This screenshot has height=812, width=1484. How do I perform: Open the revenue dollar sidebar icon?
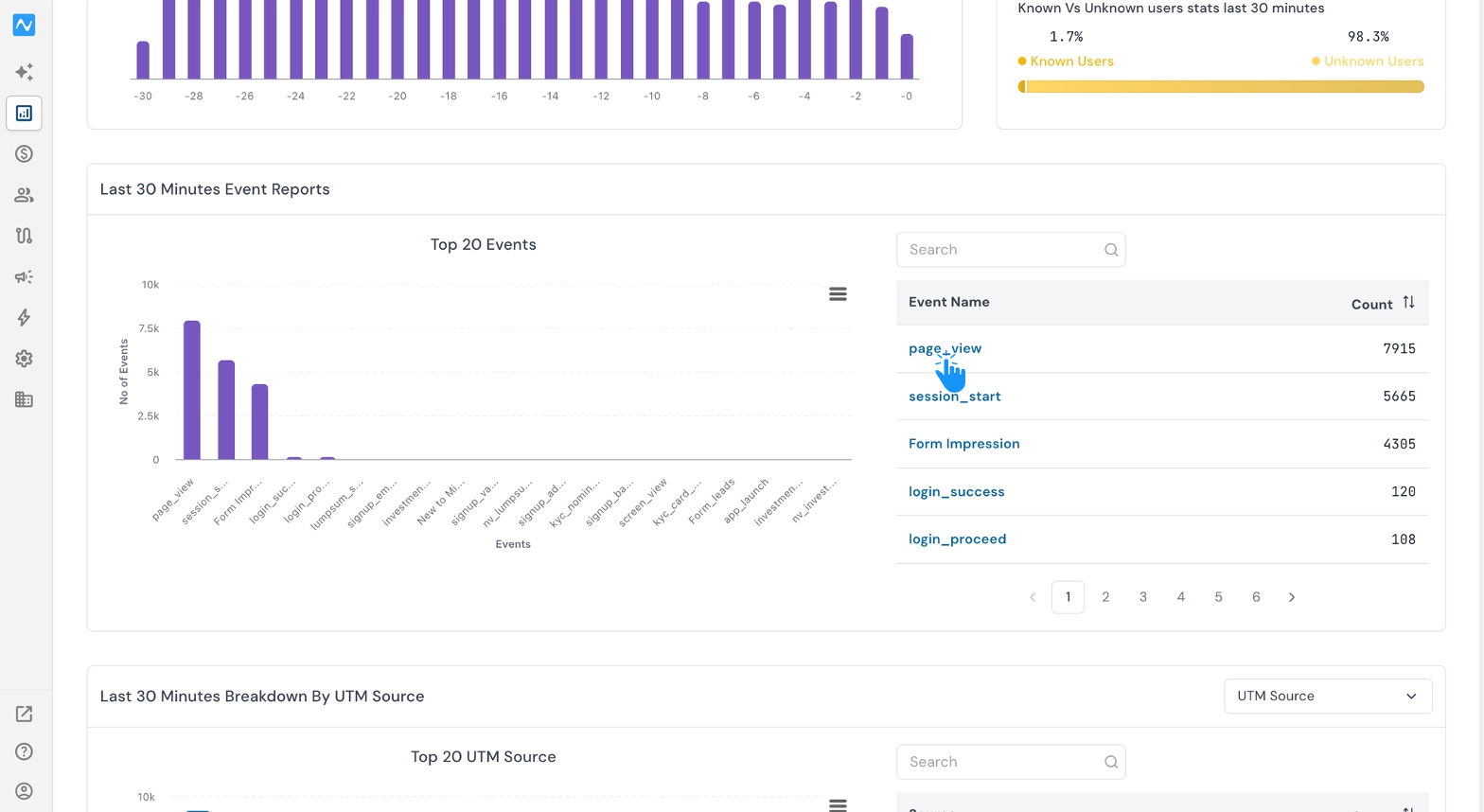pos(24,154)
